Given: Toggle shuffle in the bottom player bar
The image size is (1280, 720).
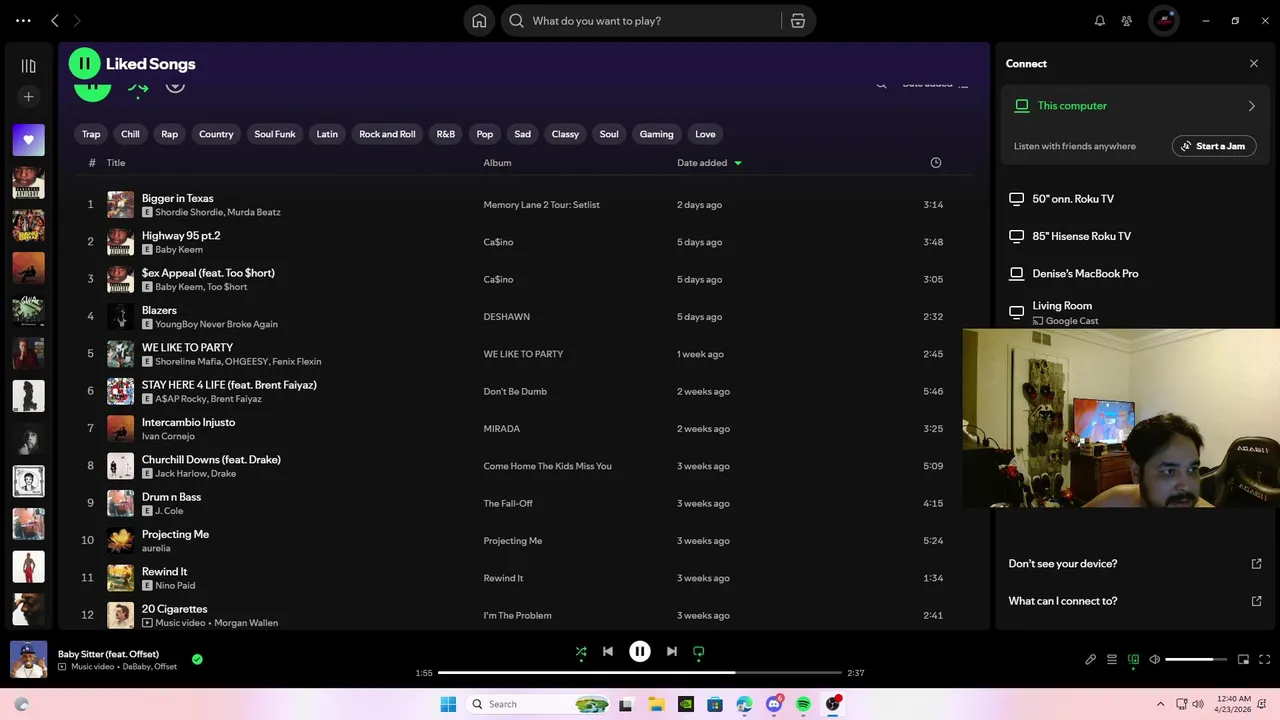Looking at the screenshot, I should (x=581, y=651).
